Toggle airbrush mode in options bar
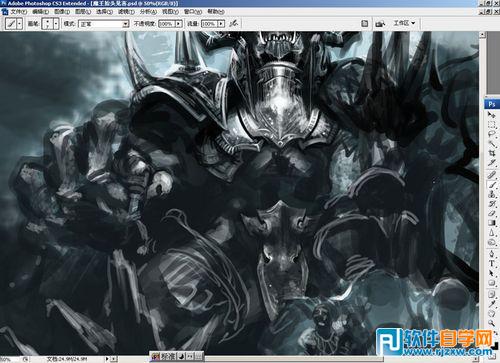Screen dimensions: 500x363 [234, 24]
